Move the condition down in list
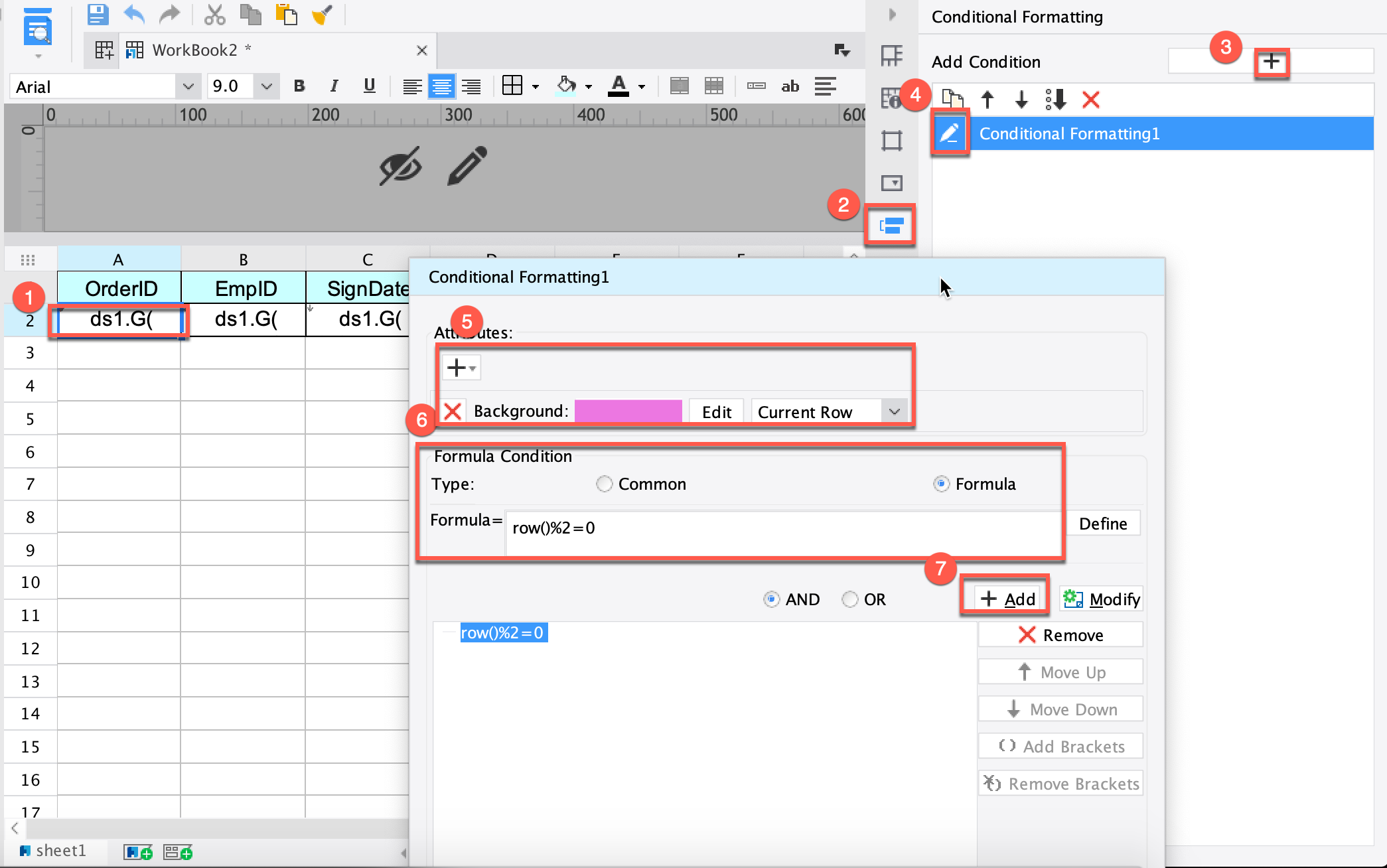The width and height of the screenshot is (1387, 868). 1021,100
